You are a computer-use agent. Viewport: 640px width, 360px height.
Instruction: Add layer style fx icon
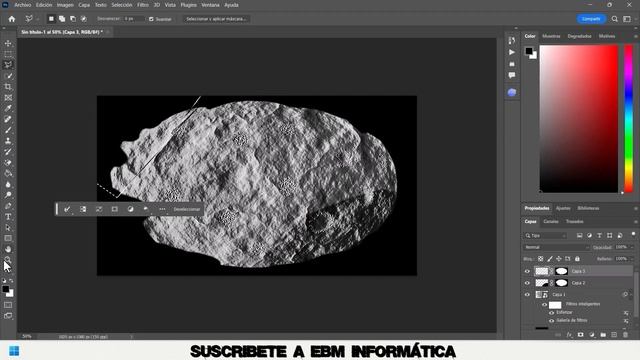pyautogui.click(x=569, y=335)
